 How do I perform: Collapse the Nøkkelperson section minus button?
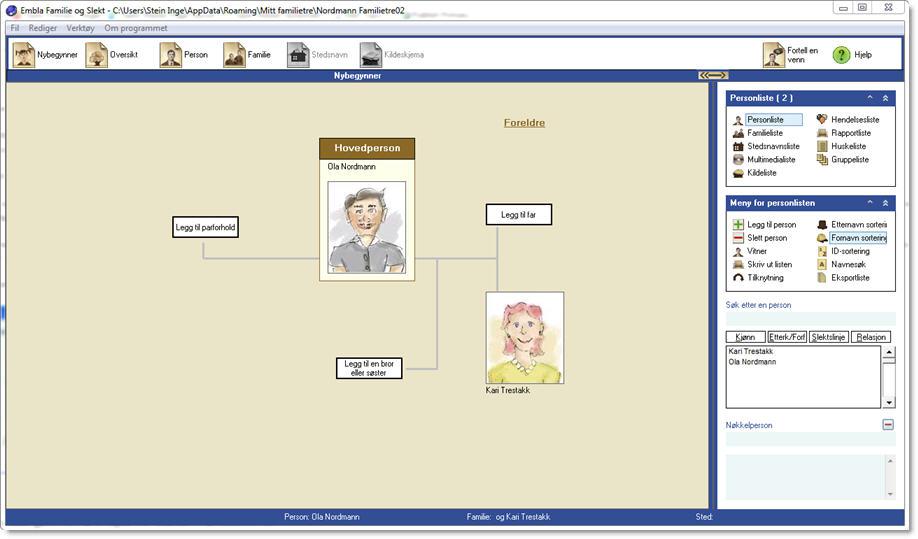click(887, 425)
